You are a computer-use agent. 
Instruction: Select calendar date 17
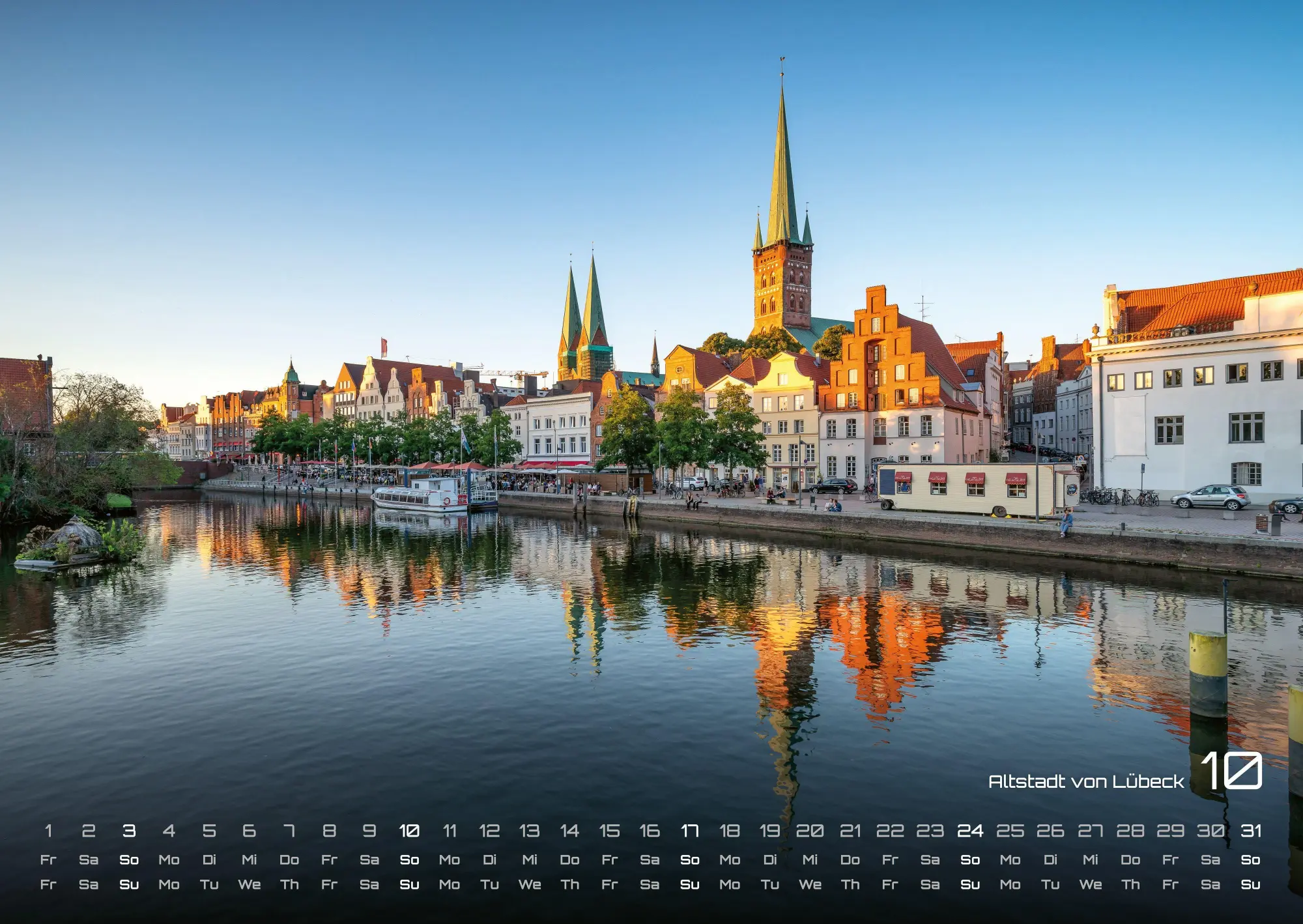689,831
